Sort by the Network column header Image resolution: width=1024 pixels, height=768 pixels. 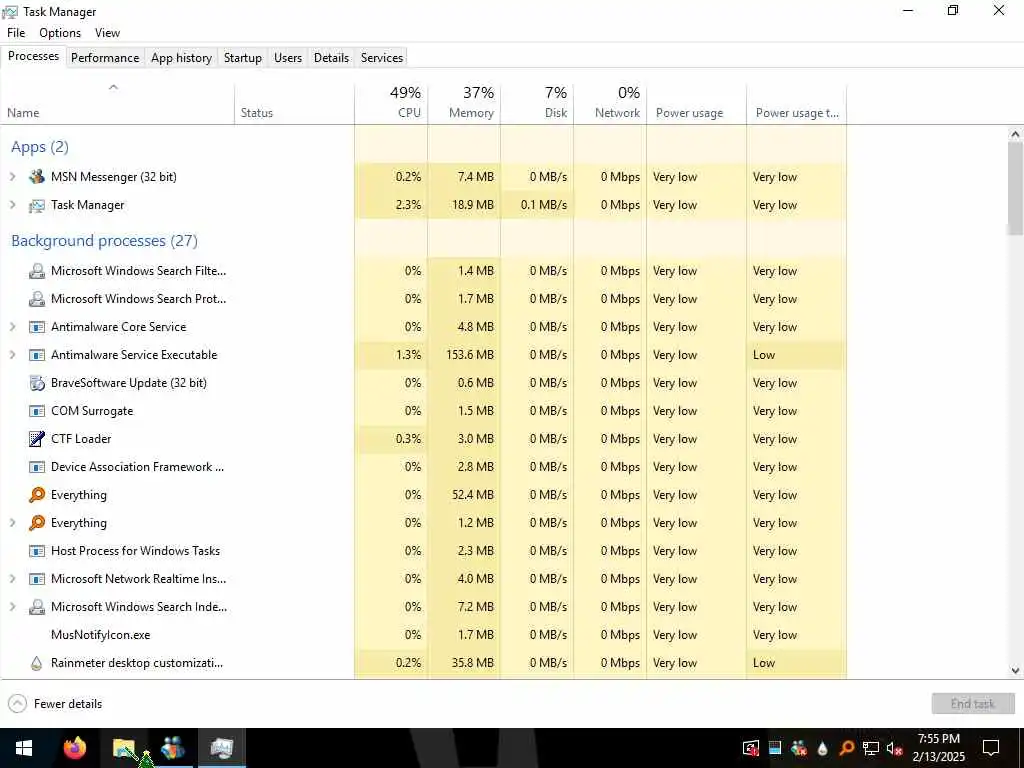[x=611, y=103]
